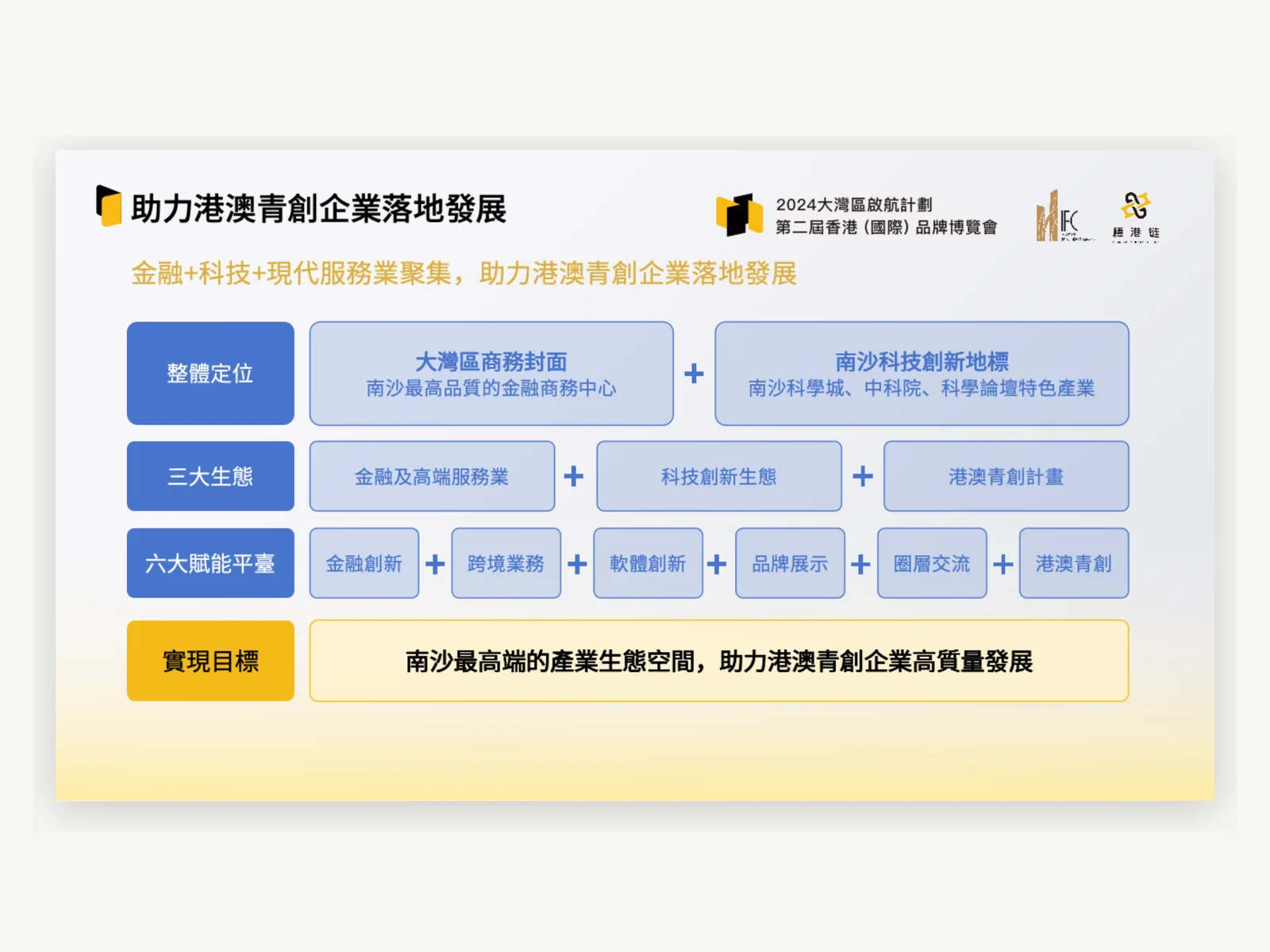Click the plus sign after 圈層交流

click(x=1003, y=564)
